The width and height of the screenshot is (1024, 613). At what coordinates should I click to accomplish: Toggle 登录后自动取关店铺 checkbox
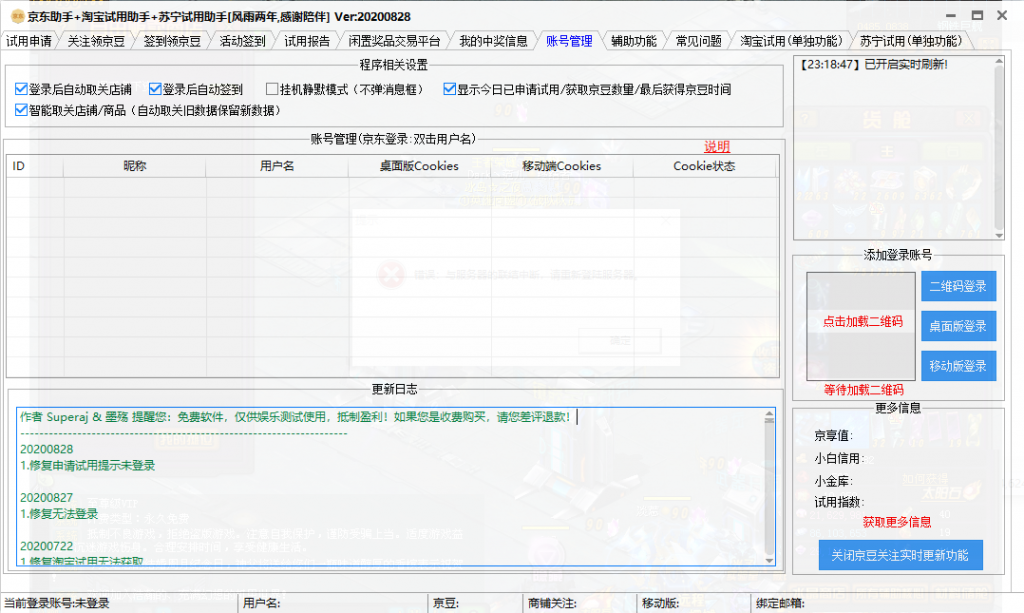pos(21,89)
